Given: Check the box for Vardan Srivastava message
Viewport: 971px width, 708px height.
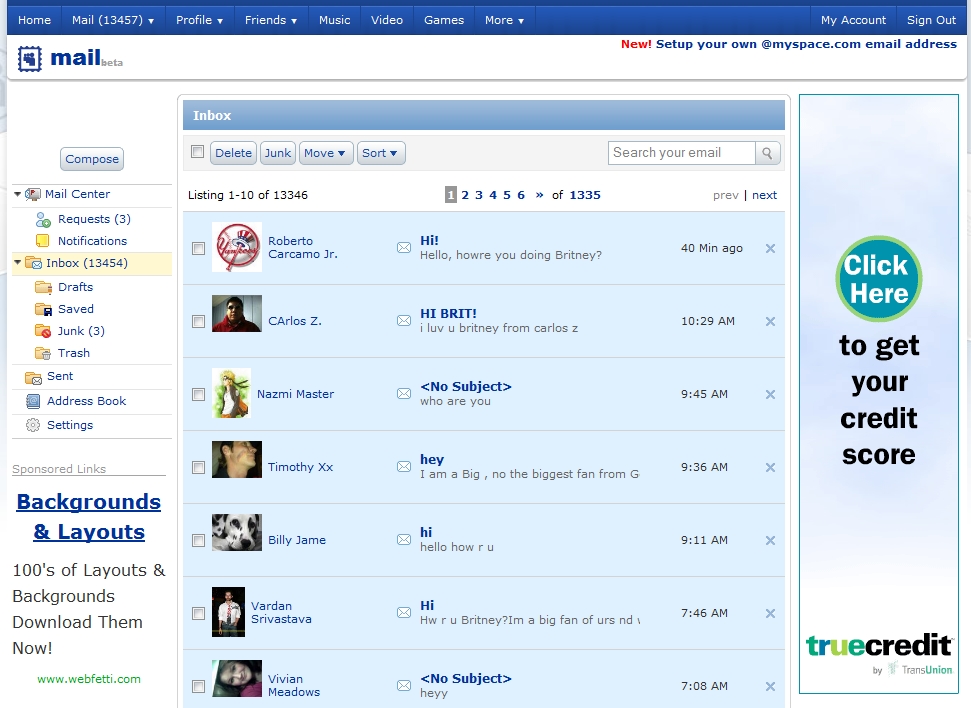Looking at the screenshot, I should point(198,614).
